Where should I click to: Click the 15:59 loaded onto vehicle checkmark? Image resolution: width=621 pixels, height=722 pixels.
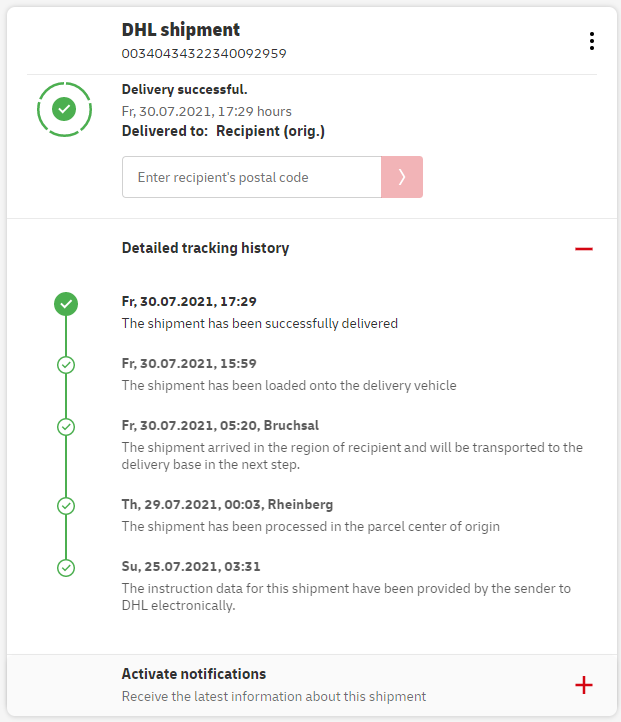66,365
